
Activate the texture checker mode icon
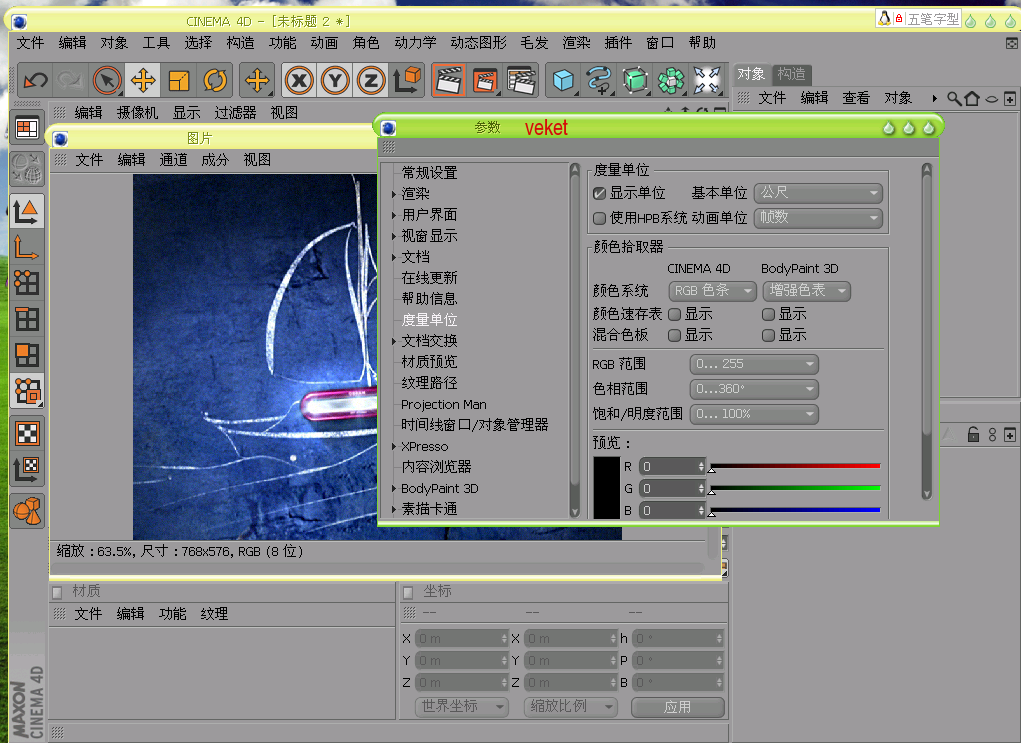point(27,433)
